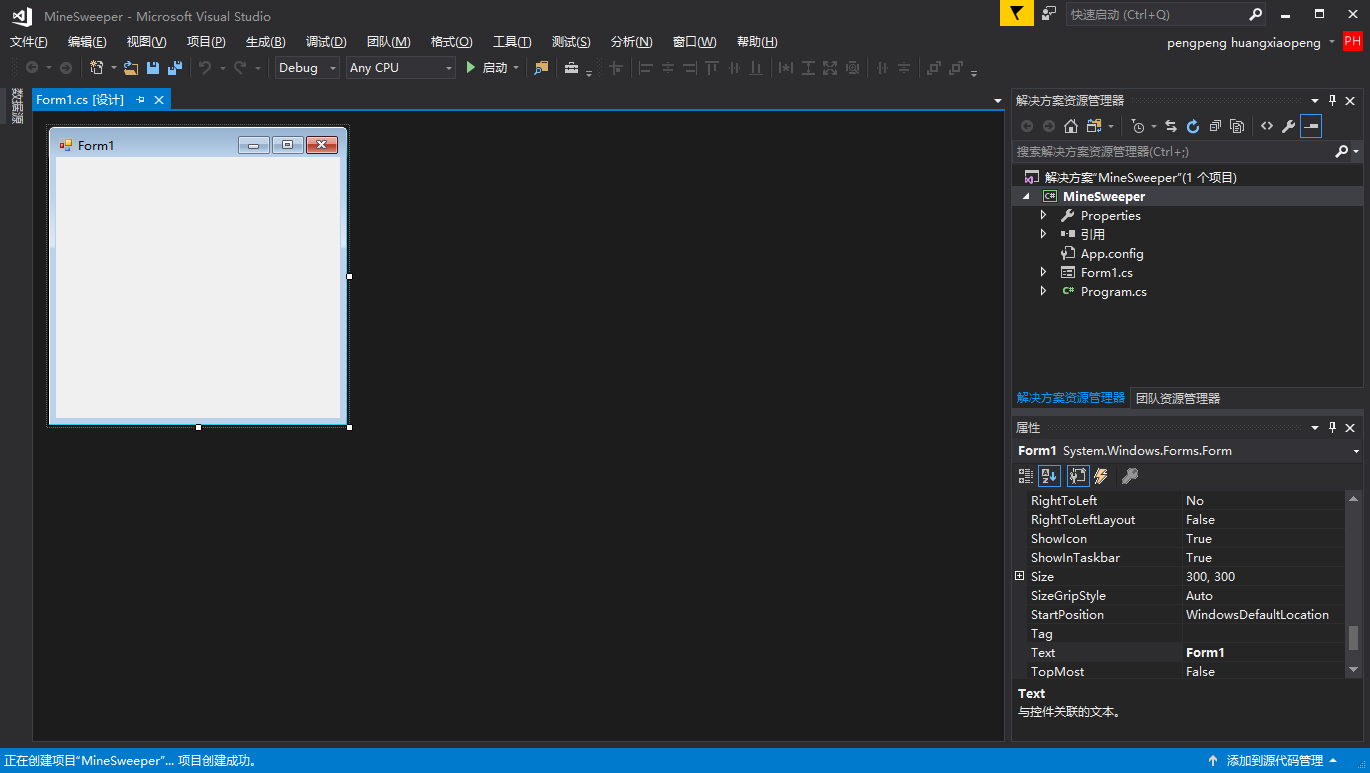Screen dimensions: 1370x773
Task: Click the New Project toolbar icon
Action: click(97, 68)
